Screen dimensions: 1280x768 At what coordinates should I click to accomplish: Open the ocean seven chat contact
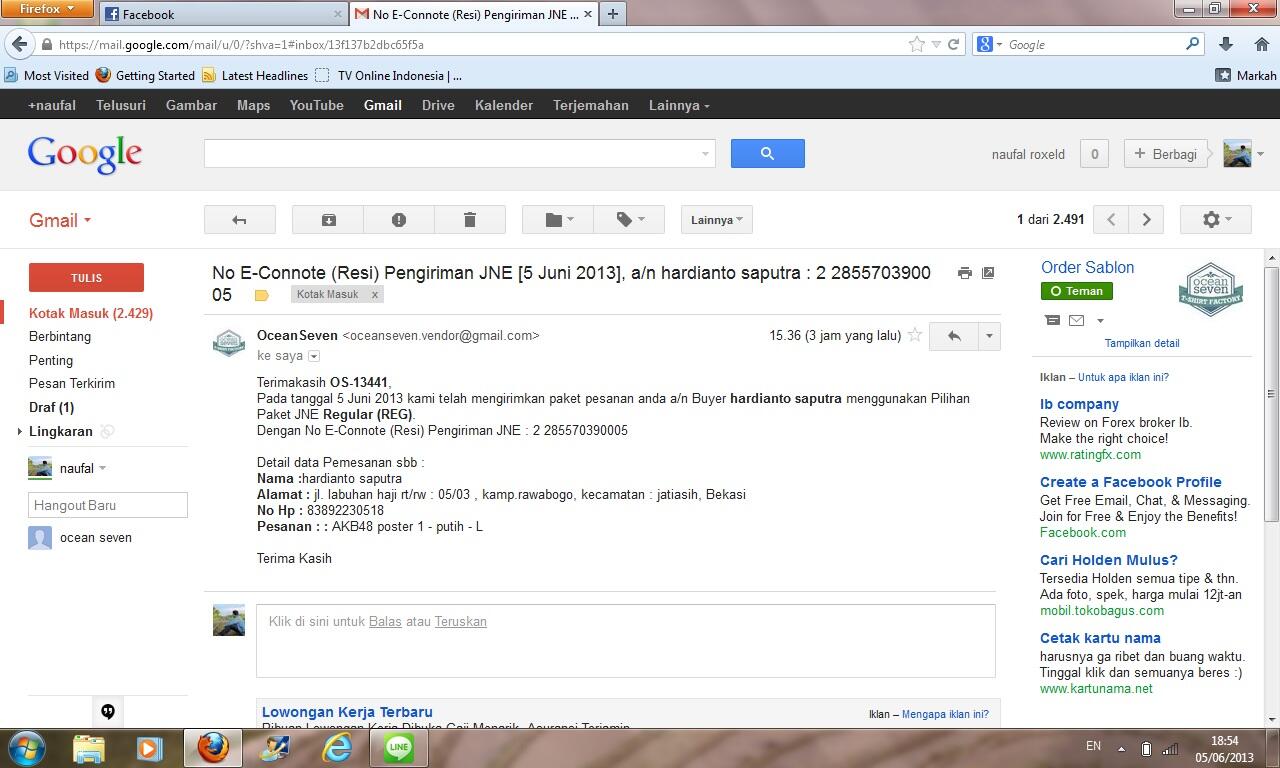pyautogui.click(x=96, y=538)
